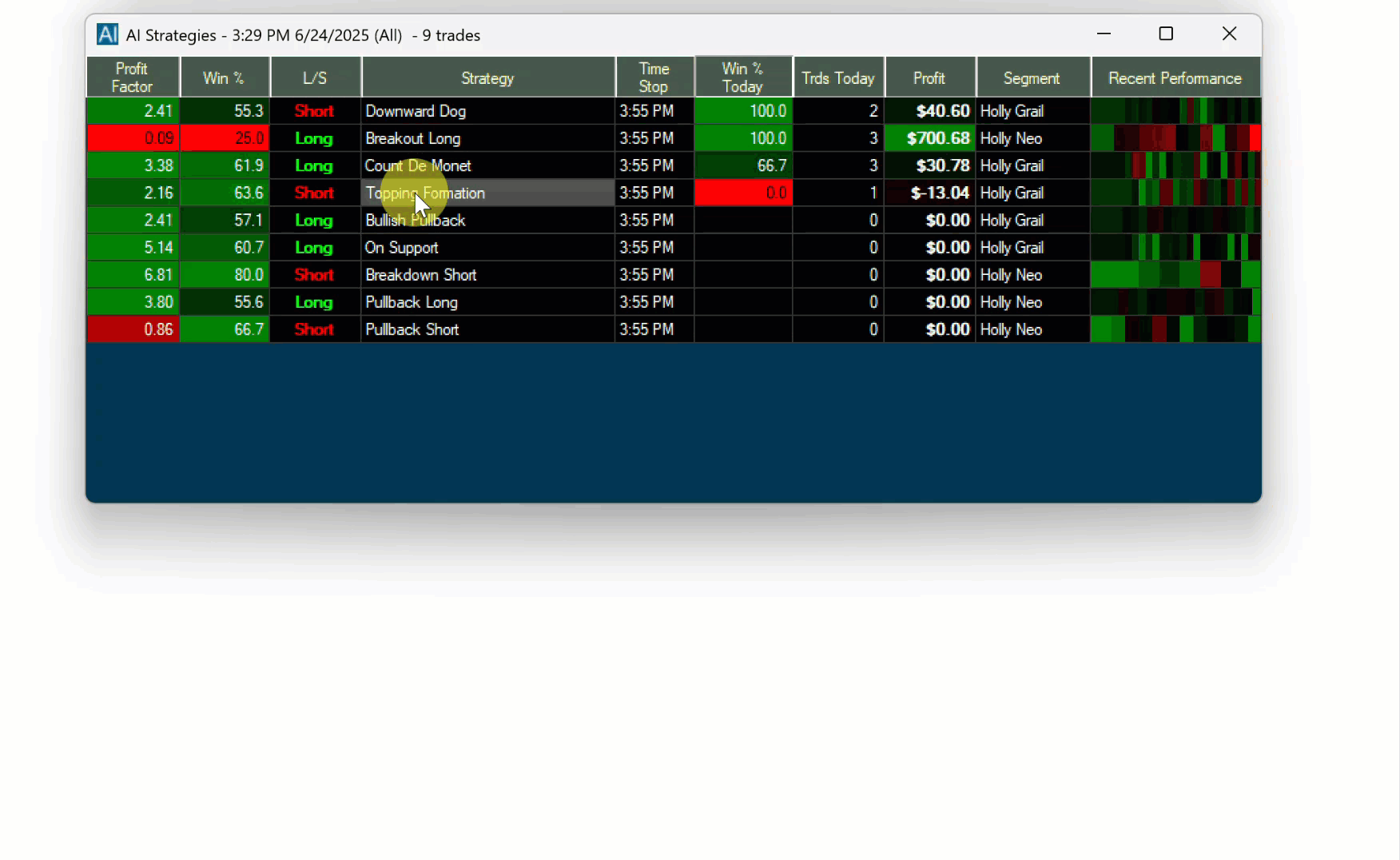Image resolution: width=1400 pixels, height=860 pixels.
Task: Minimize the AI Strategies window
Action: click(1104, 34)
